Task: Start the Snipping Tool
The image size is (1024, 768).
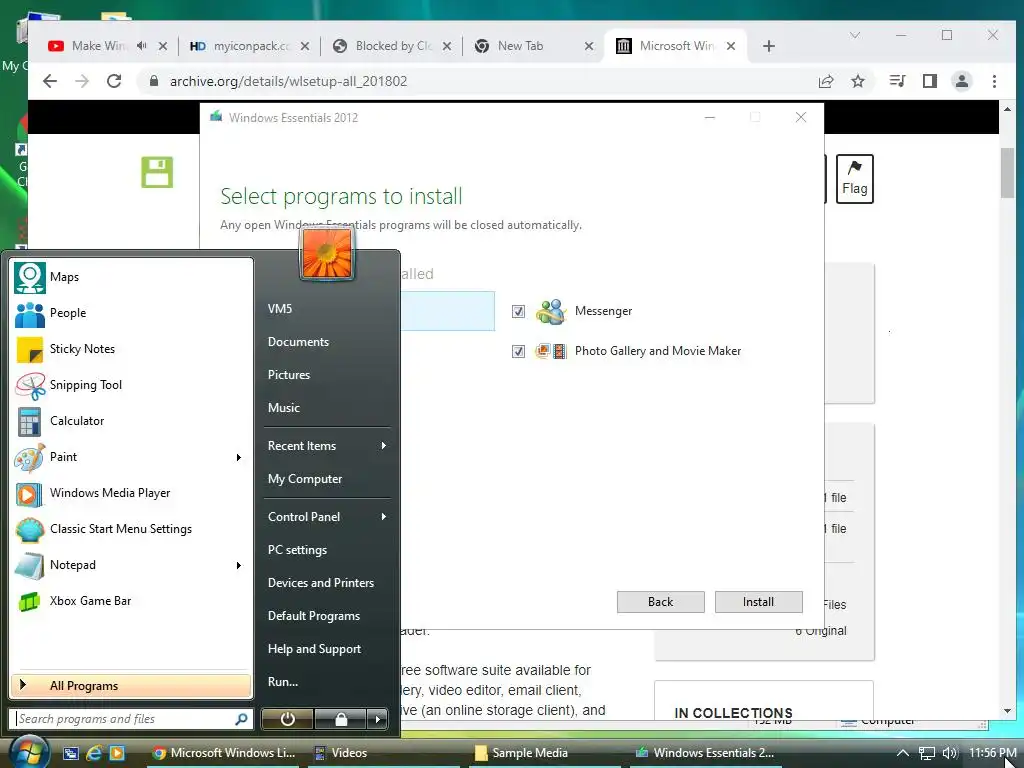Action: pos(131,385)
